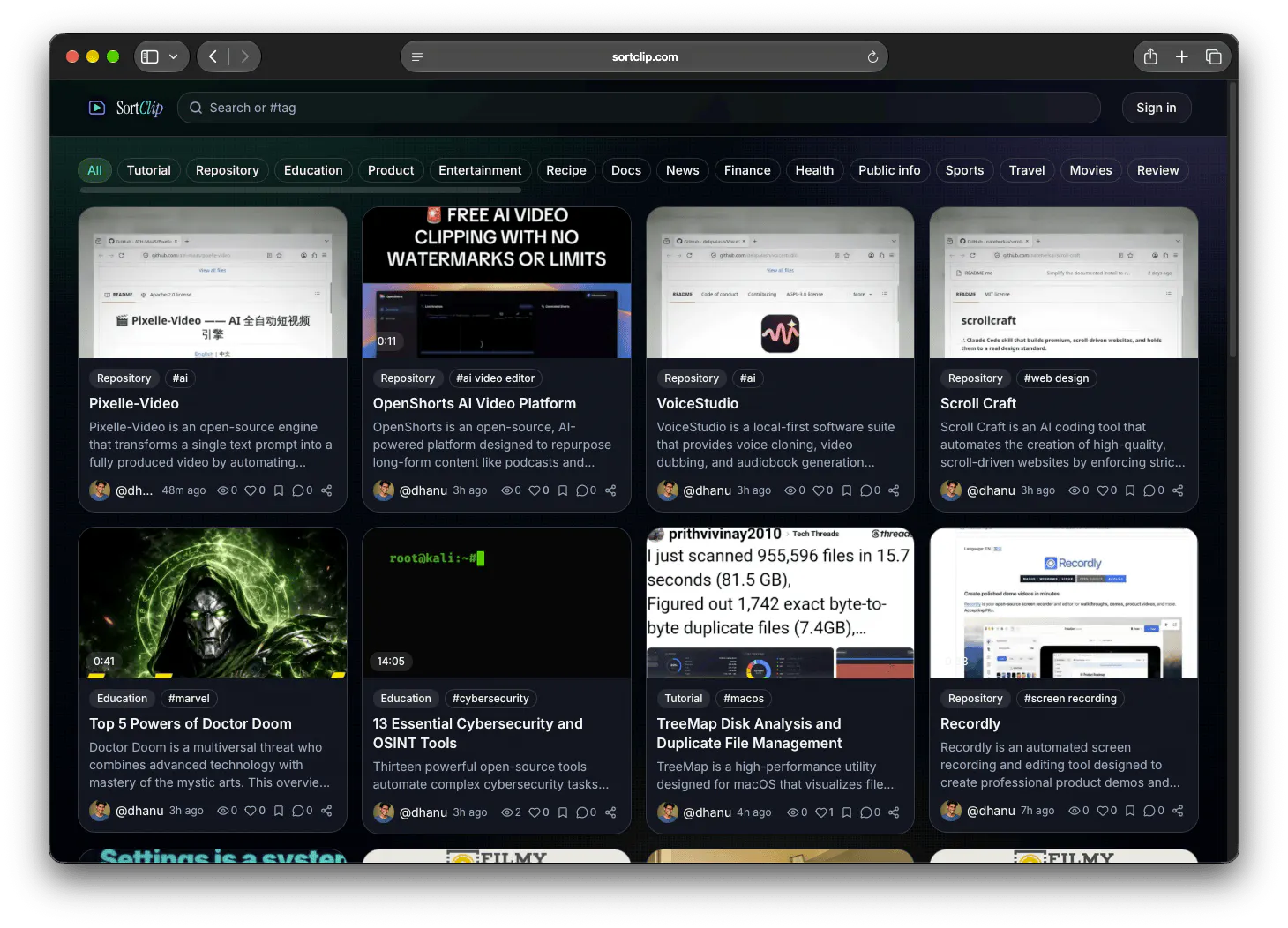Bookmark the OpenShorts AI Video Platform card
Image resolution: width=1288 pixels, height=928 pixels.
(563, 490)
